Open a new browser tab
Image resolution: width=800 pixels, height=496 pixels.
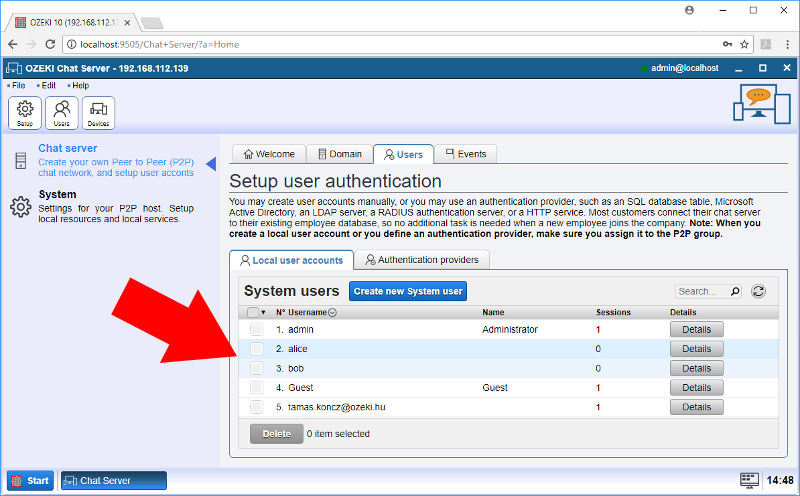[x=152, y=22]
